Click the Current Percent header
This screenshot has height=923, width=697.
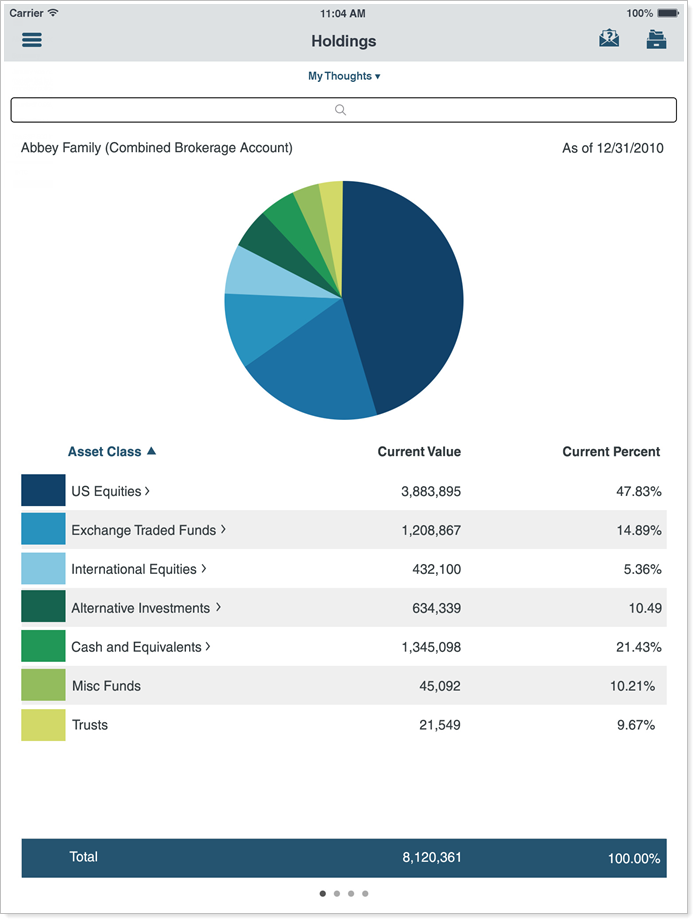[611, 452]
